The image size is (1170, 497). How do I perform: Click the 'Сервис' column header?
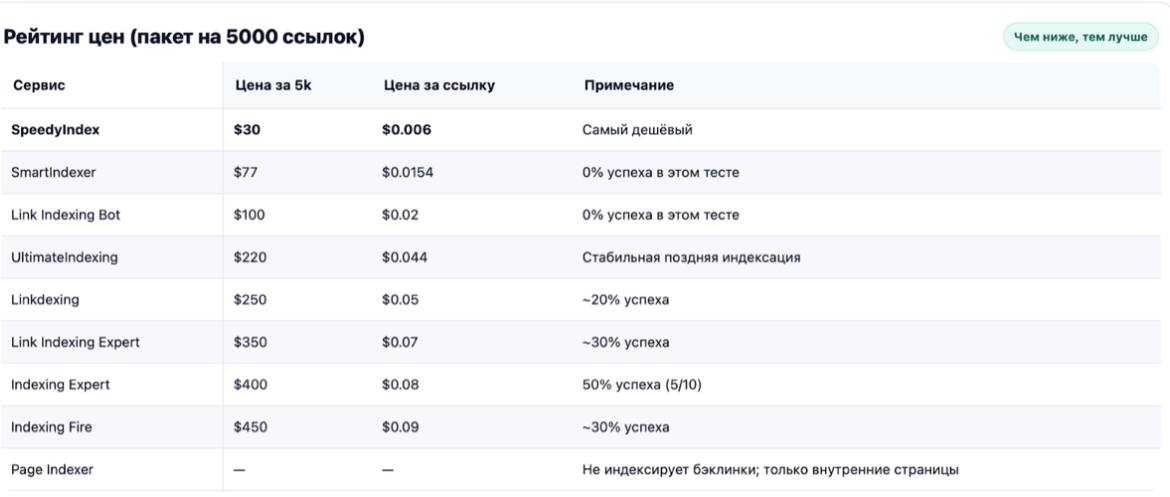(39, 86)
